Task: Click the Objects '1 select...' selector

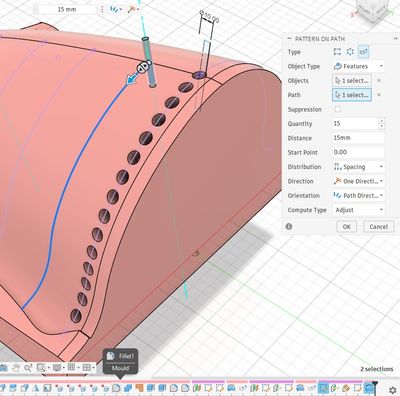Action: [352, 80]
